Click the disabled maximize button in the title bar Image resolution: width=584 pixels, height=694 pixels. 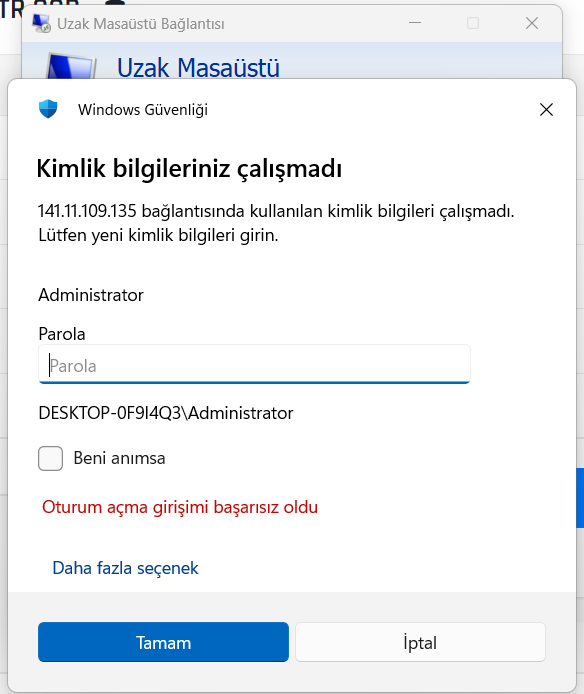click(473, 23)
